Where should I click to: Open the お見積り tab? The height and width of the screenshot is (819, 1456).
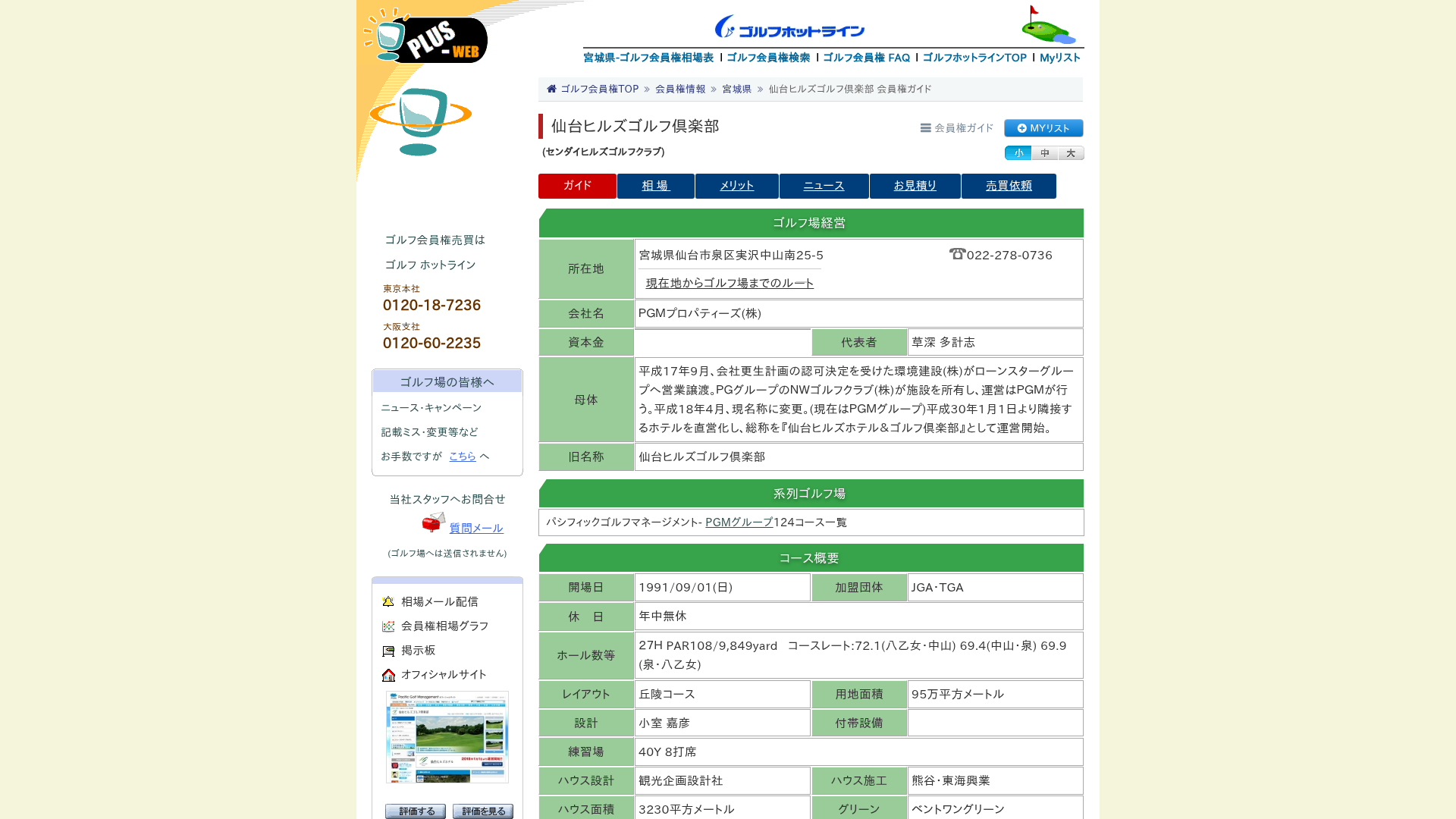(915, 186)
